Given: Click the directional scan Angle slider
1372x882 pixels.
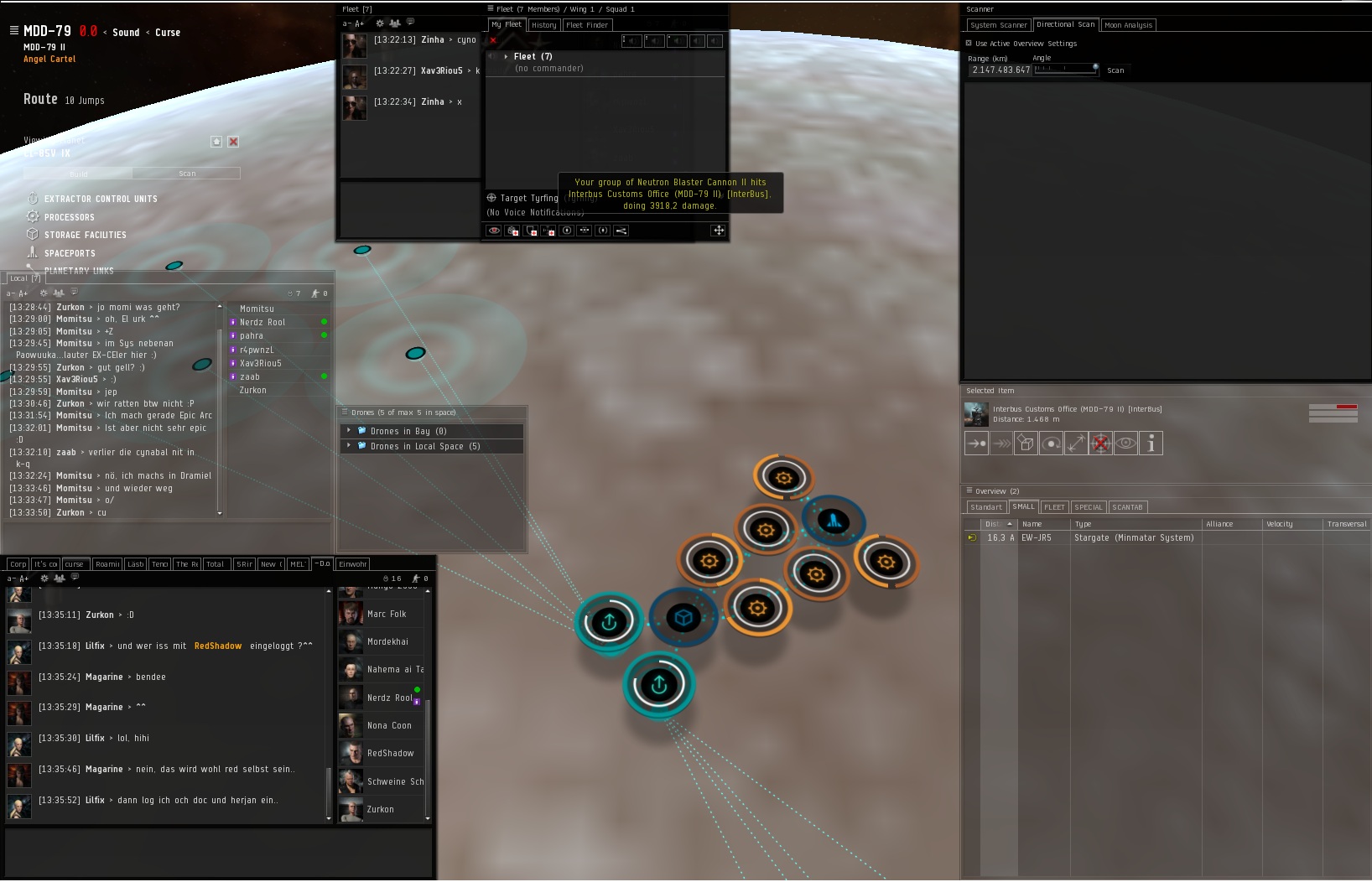Looking at the screenshot, I should point(1067,70).
